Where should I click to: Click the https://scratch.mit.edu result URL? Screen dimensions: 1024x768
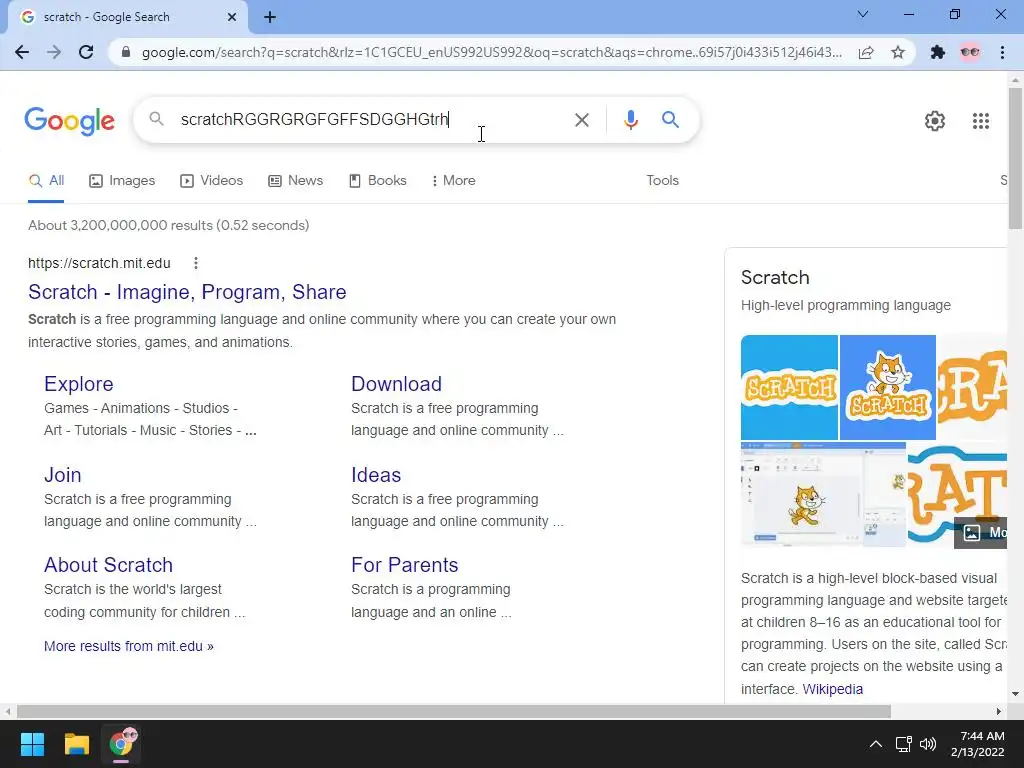[99, 263]
